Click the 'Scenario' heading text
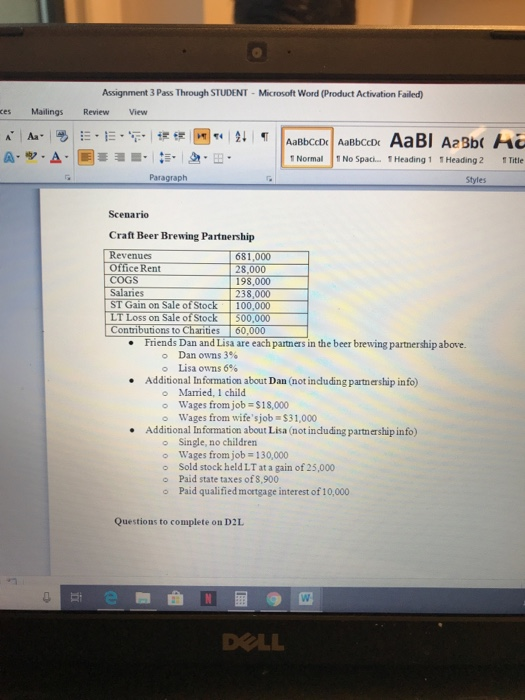Screen dimensions: 525x700 pyautogui.click(x=129, y=214)
